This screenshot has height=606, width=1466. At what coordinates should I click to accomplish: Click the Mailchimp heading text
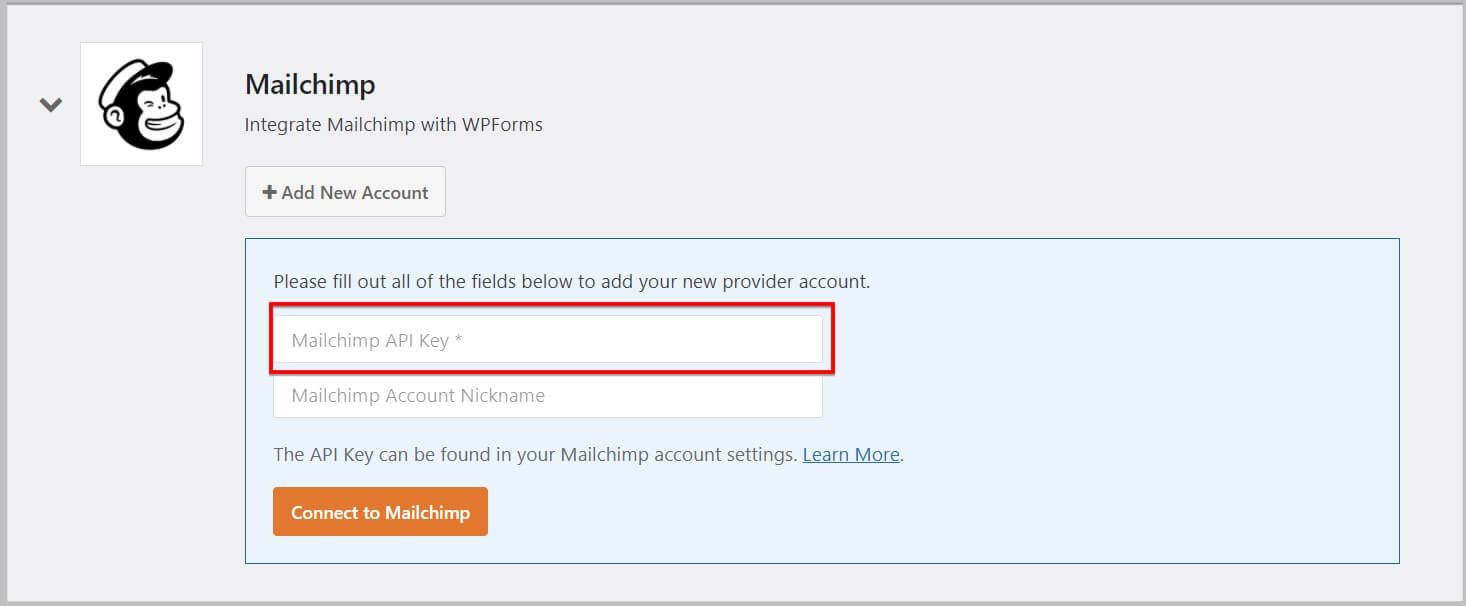(310, 84)
